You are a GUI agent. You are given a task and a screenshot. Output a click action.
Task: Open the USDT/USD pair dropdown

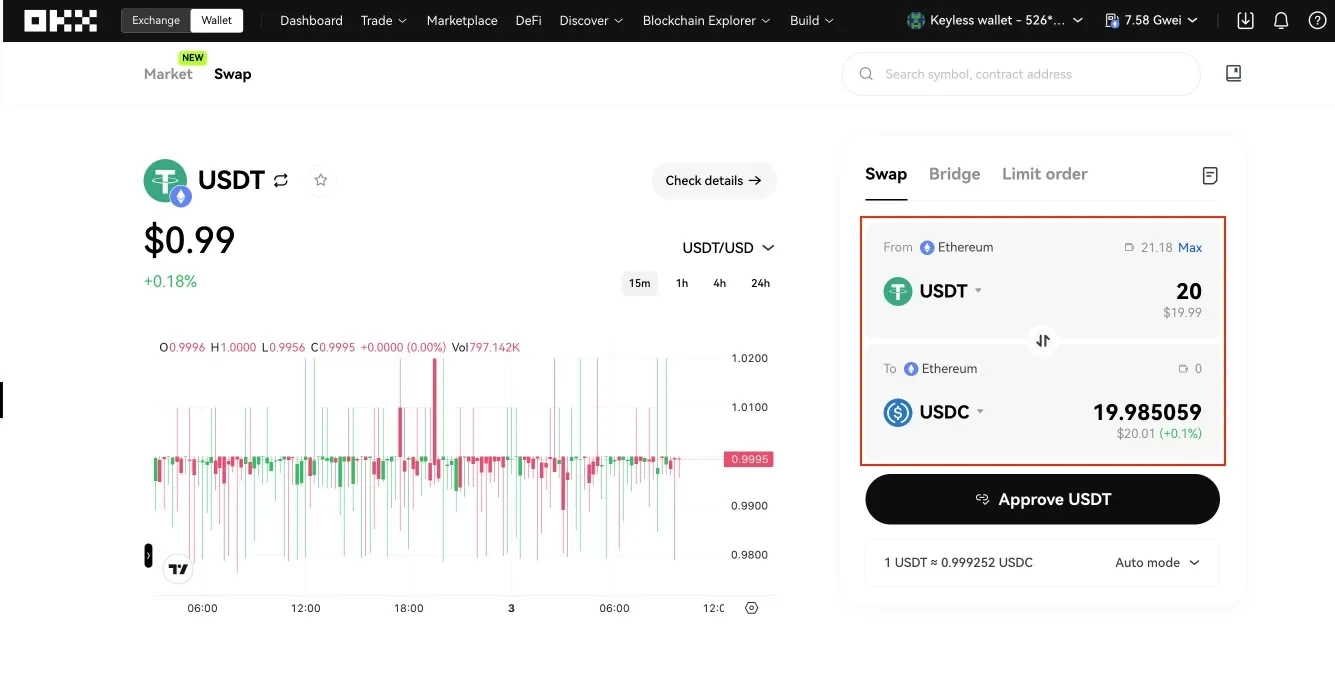pos(728,247)
